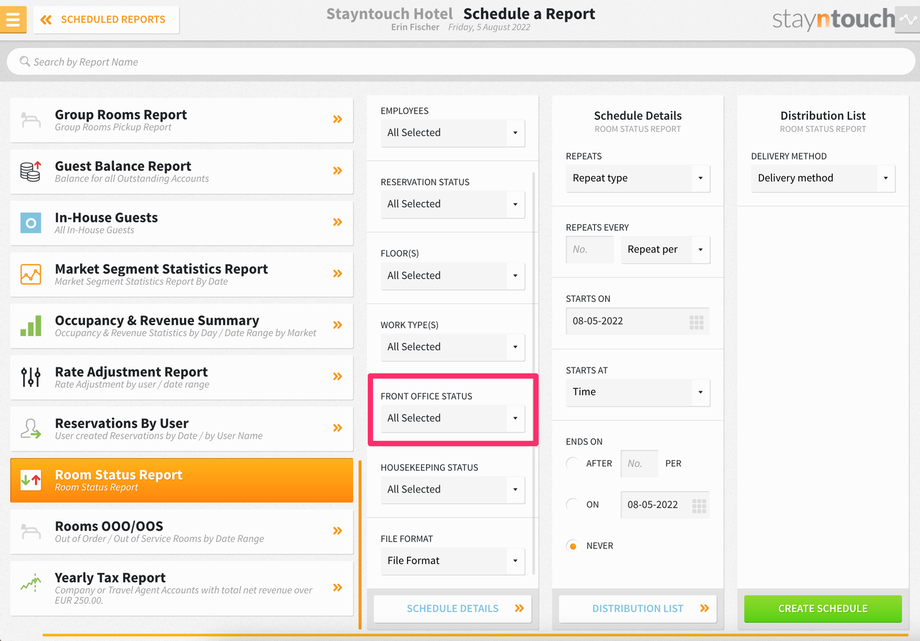Click the Rate Adjustment sliders icon
920x641 pixels.
click(31, 377)
